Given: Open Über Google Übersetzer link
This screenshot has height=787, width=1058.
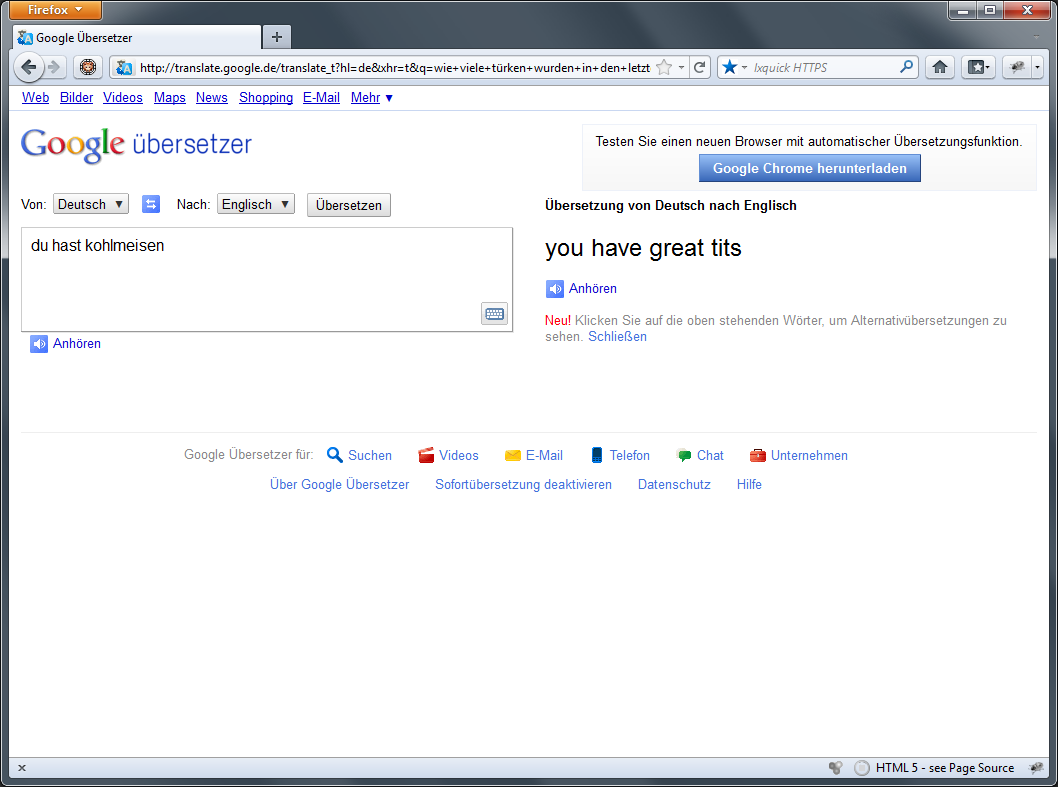Looking at the screenshot, I should (x=339, y=485).
